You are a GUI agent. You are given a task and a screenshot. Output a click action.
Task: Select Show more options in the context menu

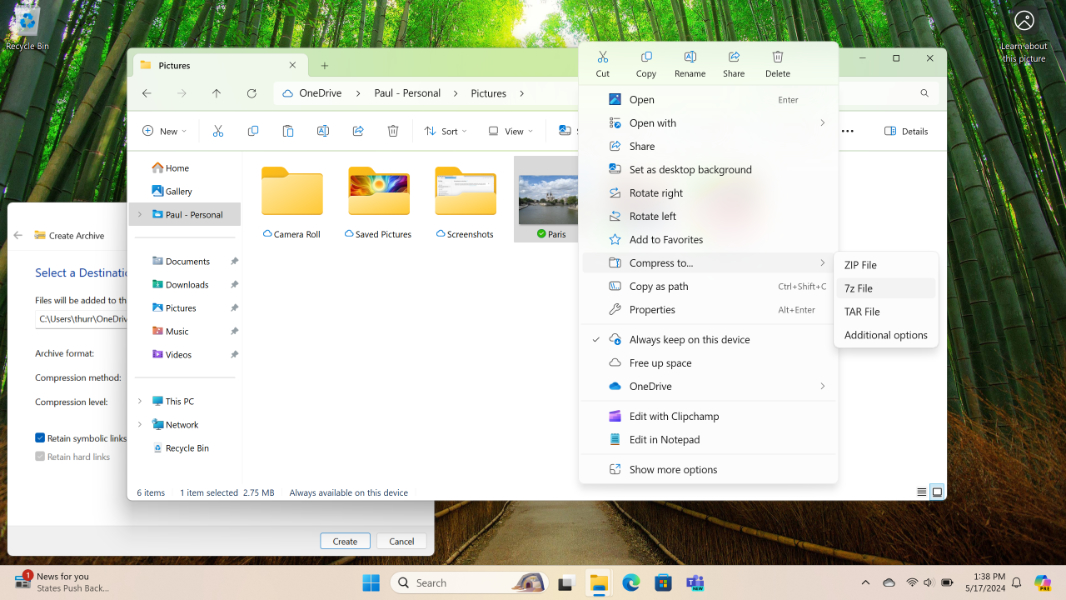(675, 469)
